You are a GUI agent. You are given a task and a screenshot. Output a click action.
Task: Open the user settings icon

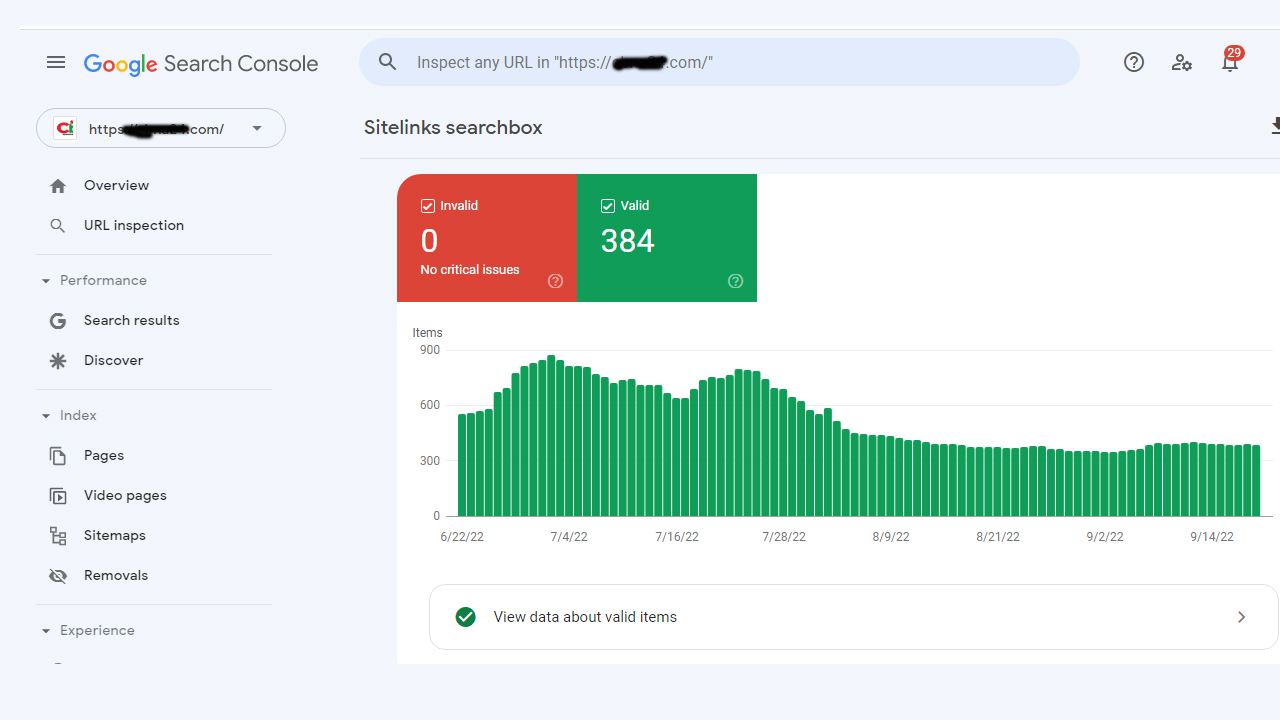1181,62
